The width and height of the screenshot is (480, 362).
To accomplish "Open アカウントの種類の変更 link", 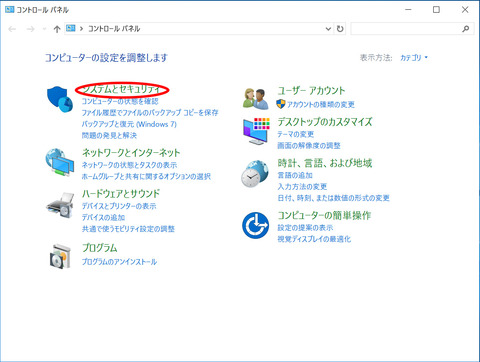I will coord(321,105).
